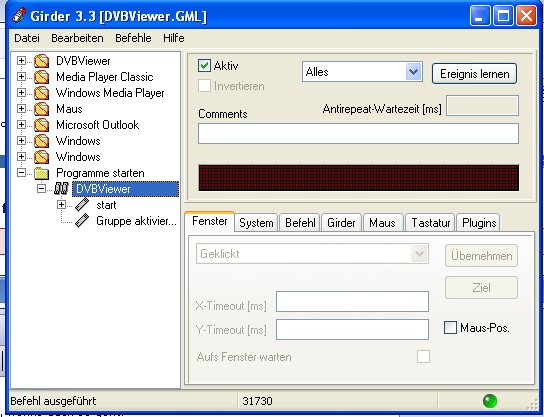
Task: Check the Invertieren checkbox
Action: click(x=204, y=86)
